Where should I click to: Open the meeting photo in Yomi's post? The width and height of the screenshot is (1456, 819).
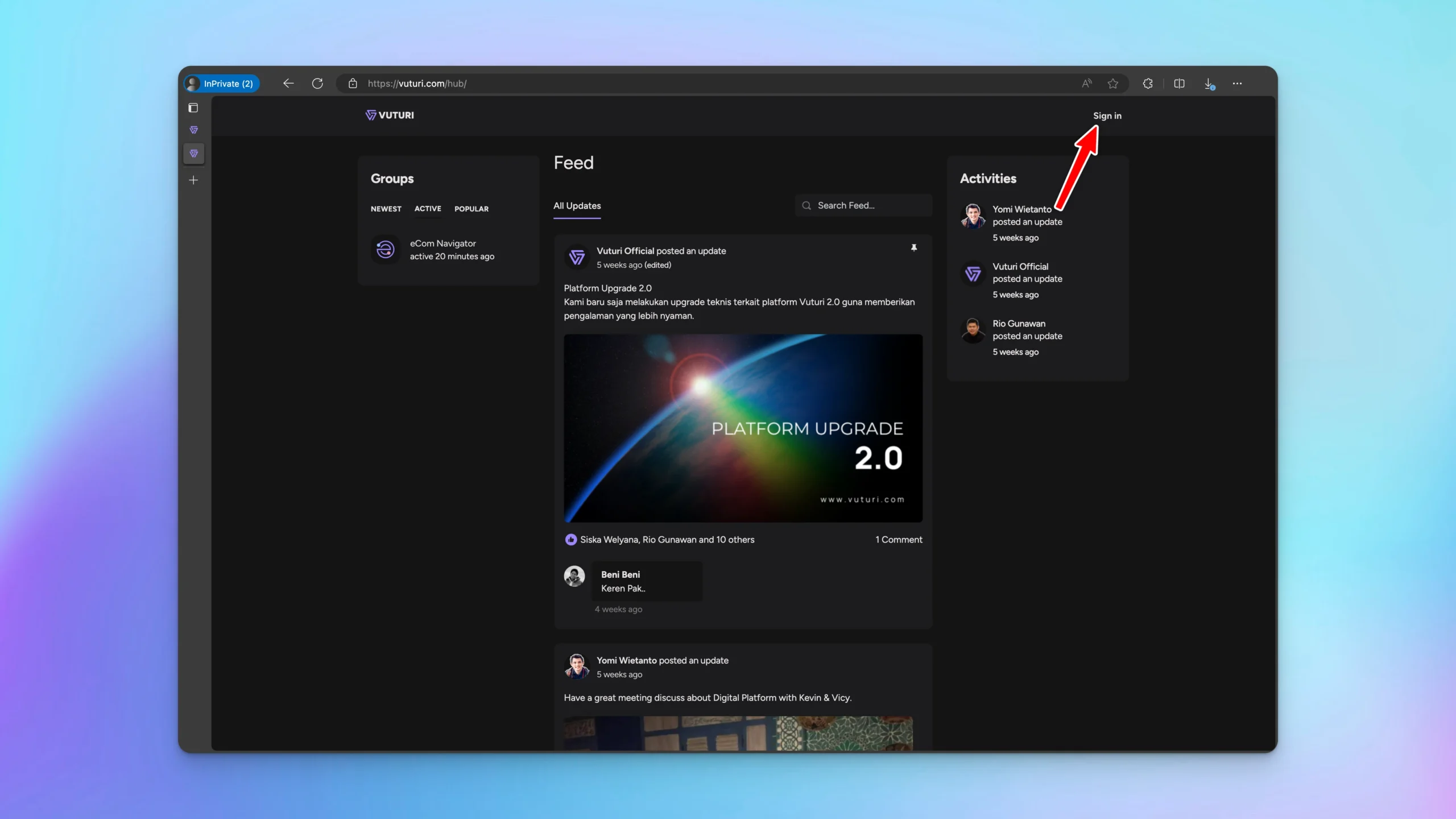pos(738,733)
